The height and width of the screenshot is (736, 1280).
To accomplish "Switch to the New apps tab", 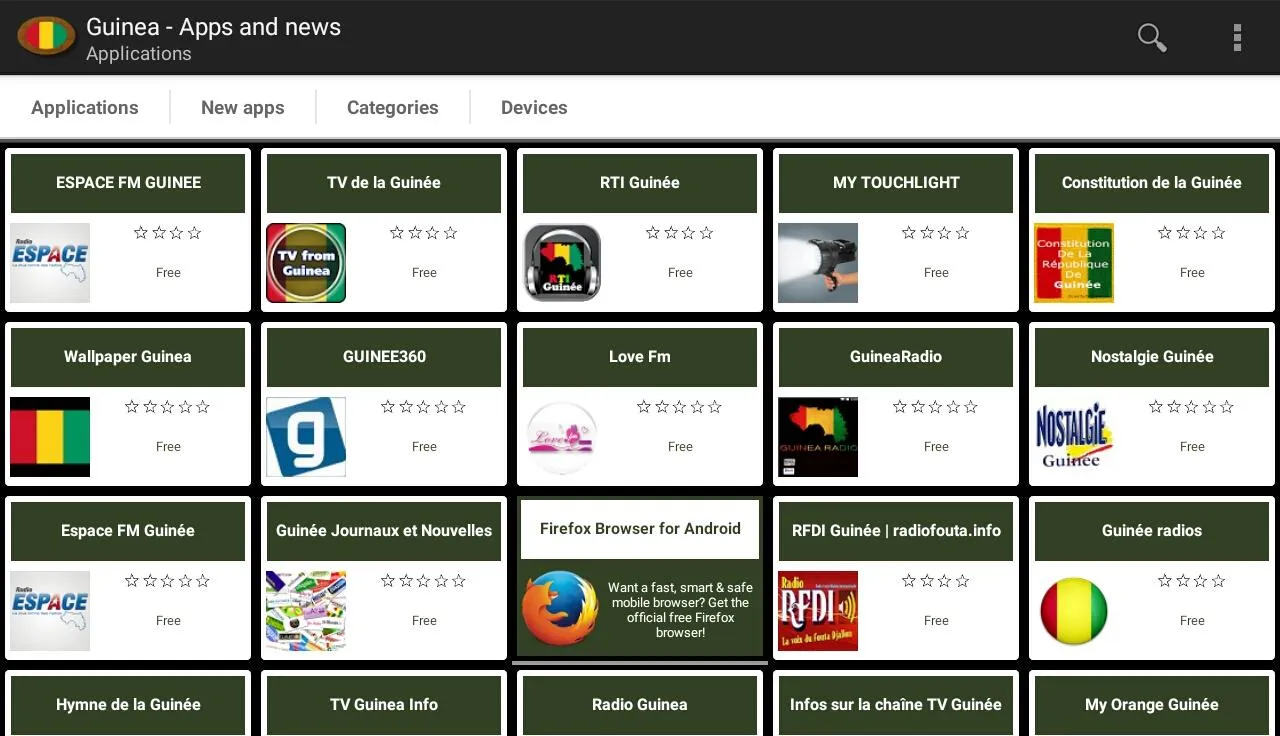I will click(x=243, y=107).
